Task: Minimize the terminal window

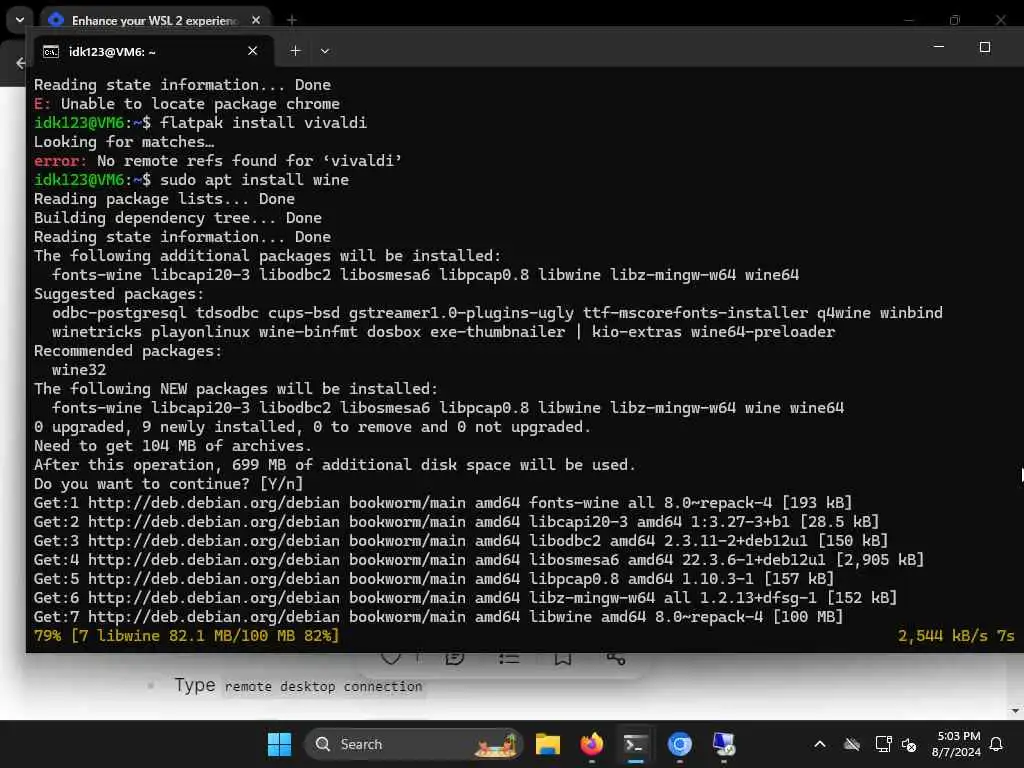Action: tap(938, 47)
